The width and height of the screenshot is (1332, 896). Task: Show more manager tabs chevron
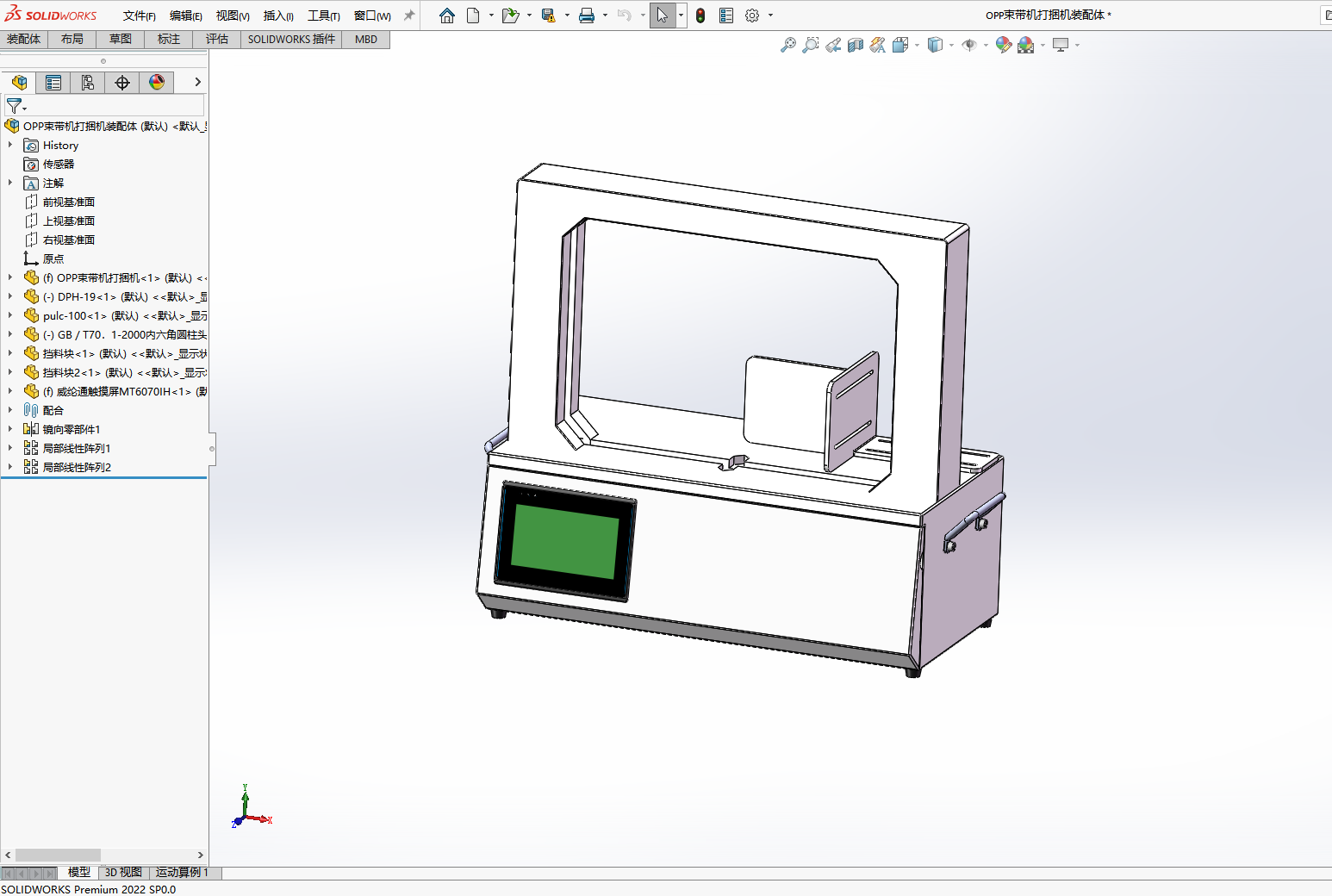pyautogui.click(x=197, y=82)
